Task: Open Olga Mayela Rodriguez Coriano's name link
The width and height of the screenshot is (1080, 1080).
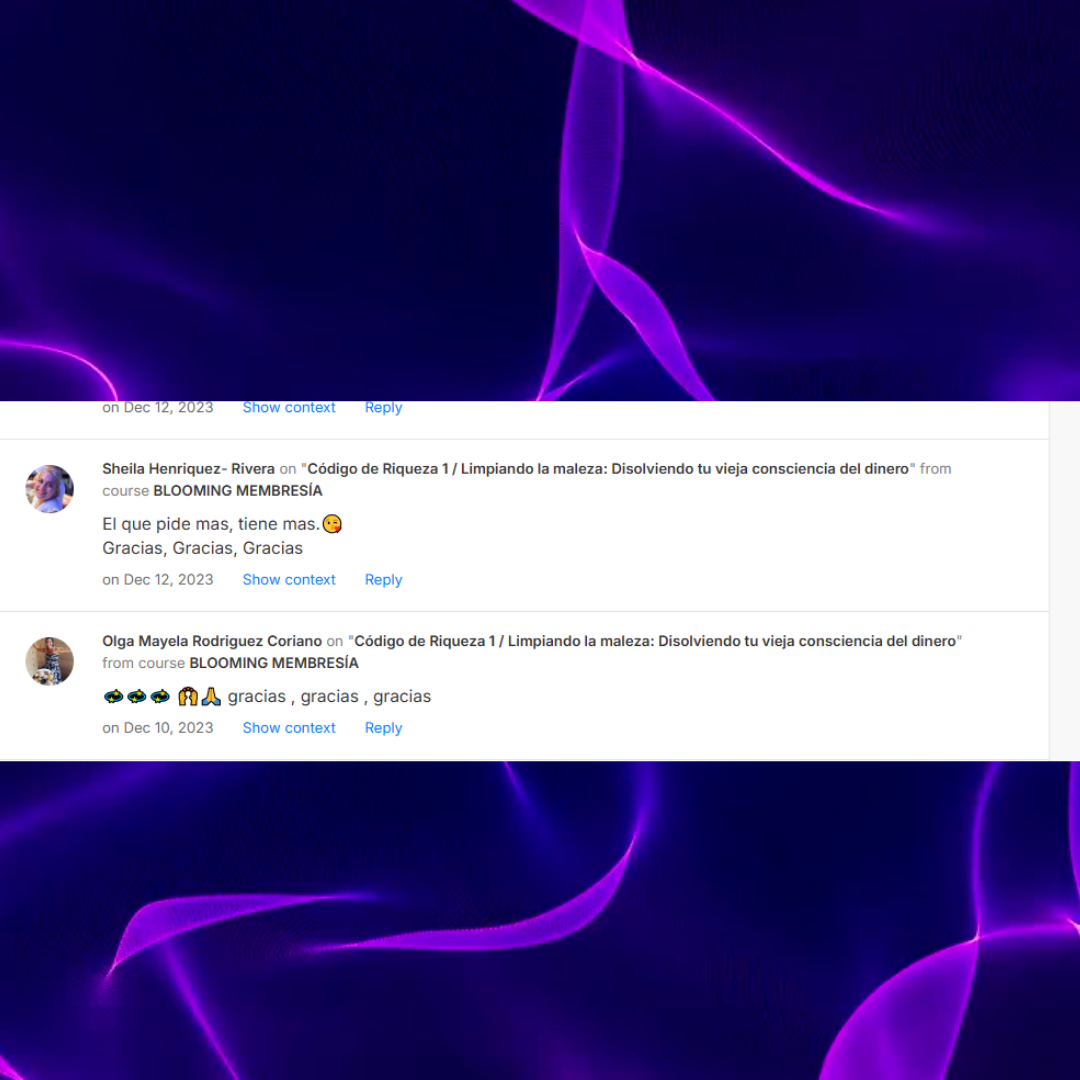Action: tap(212, 641)
